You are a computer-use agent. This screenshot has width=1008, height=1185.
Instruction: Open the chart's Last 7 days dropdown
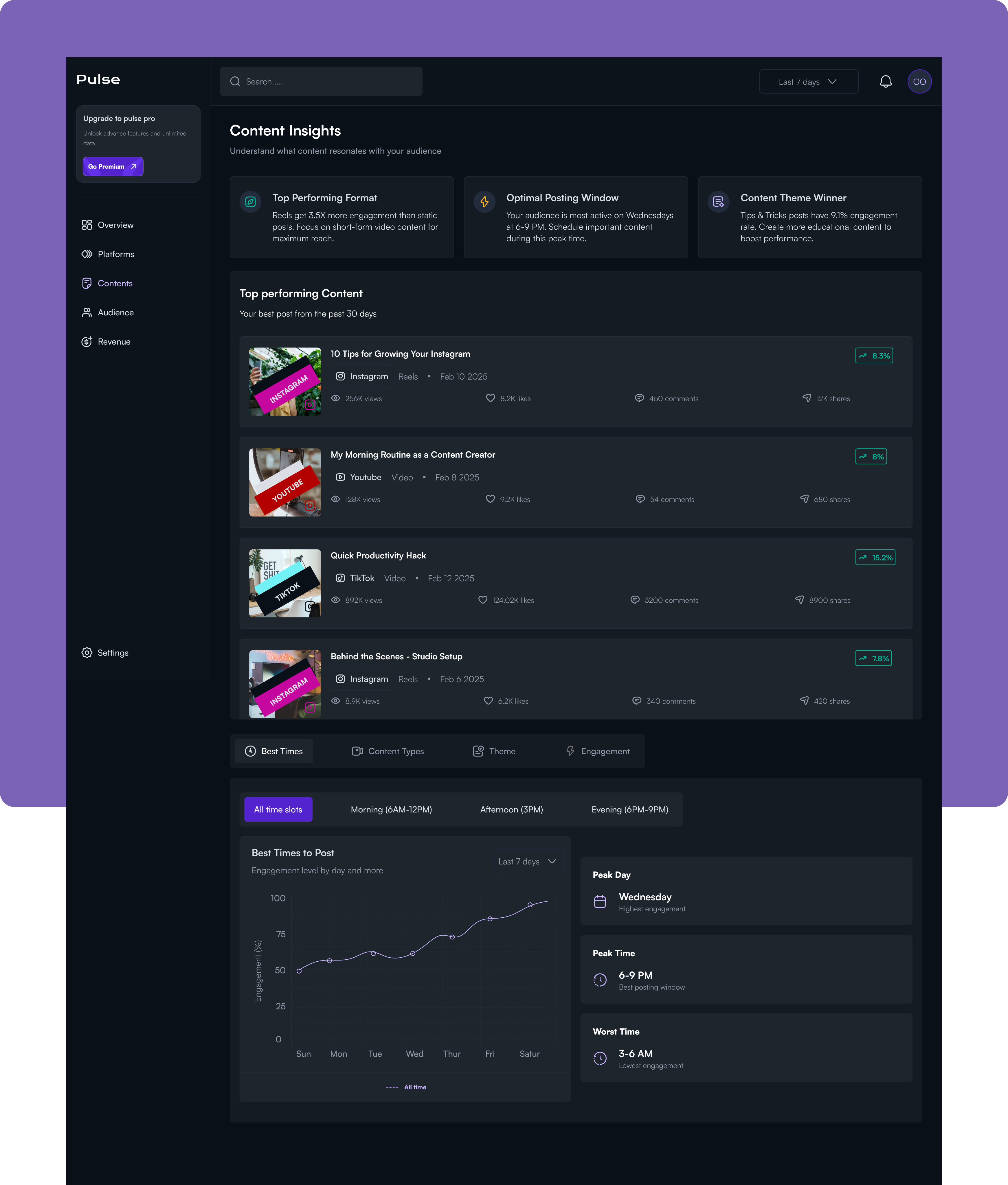[528, 861]
